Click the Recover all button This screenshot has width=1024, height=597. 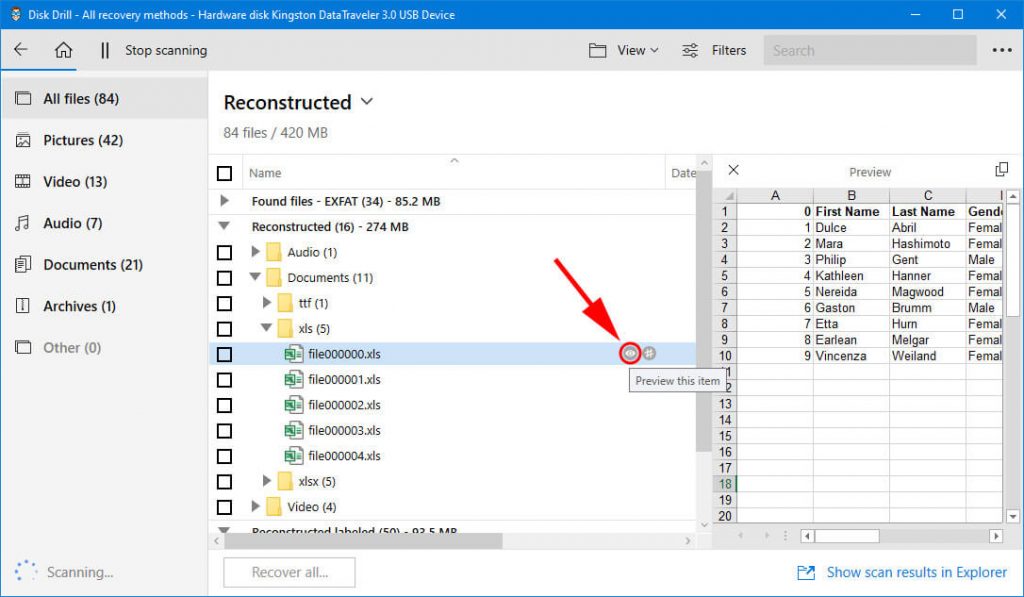pyautogui.click(x=288, y=572)
